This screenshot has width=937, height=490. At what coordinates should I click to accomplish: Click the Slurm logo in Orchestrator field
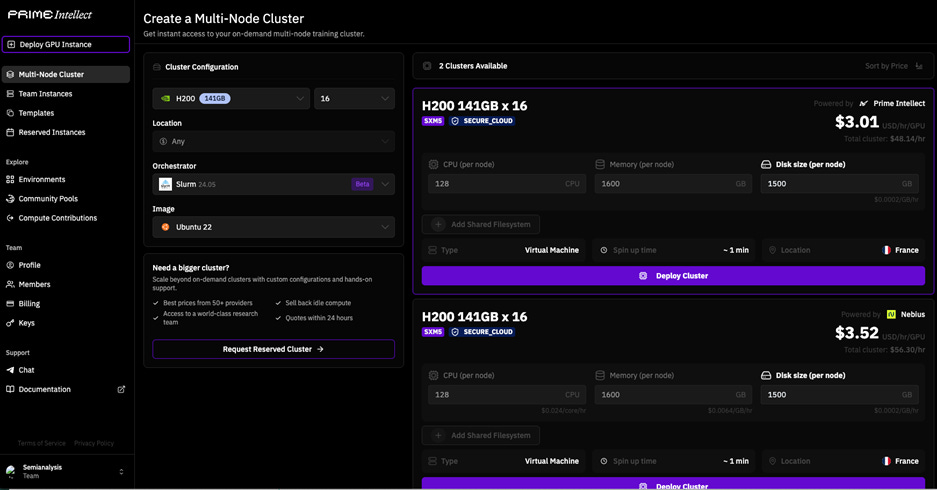coord(166,184)
